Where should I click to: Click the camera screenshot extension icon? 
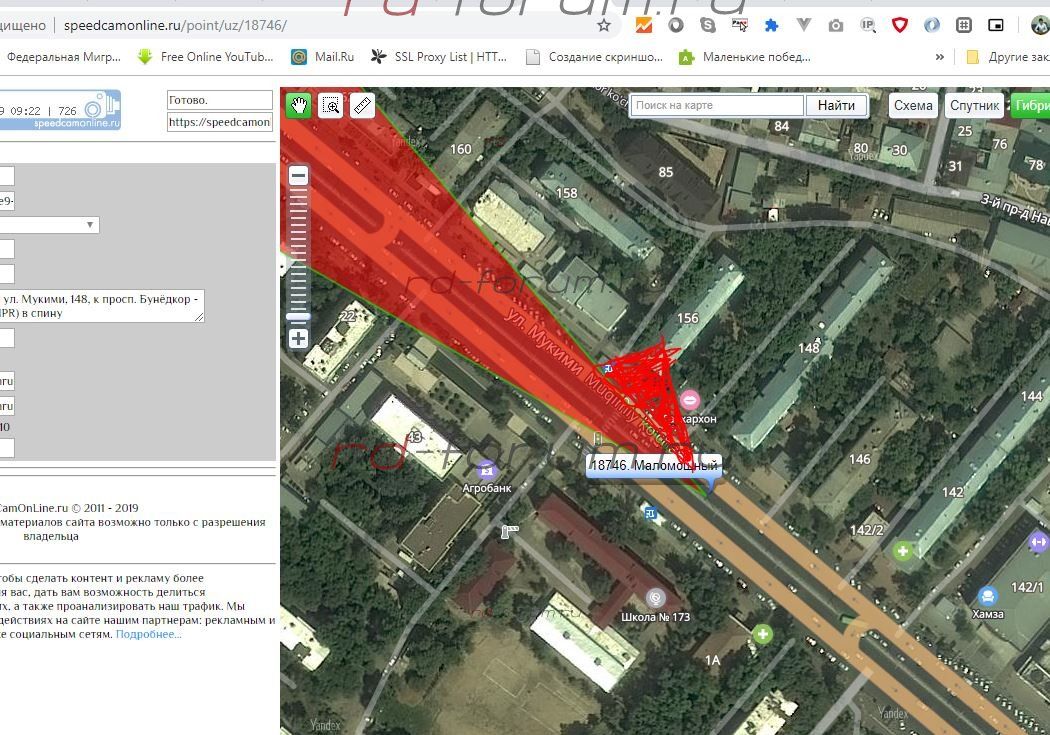pyautogui.click(x=836, y=25)
